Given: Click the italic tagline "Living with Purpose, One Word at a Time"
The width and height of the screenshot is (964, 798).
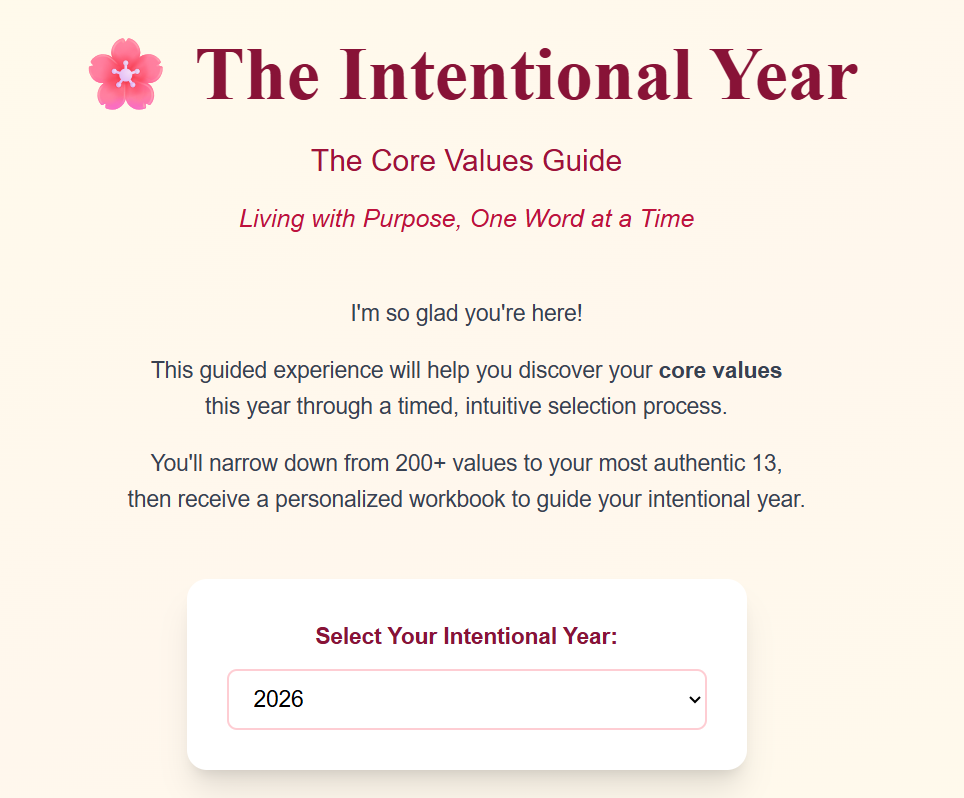Looking at the screenshot, I should tap(467, 219).
